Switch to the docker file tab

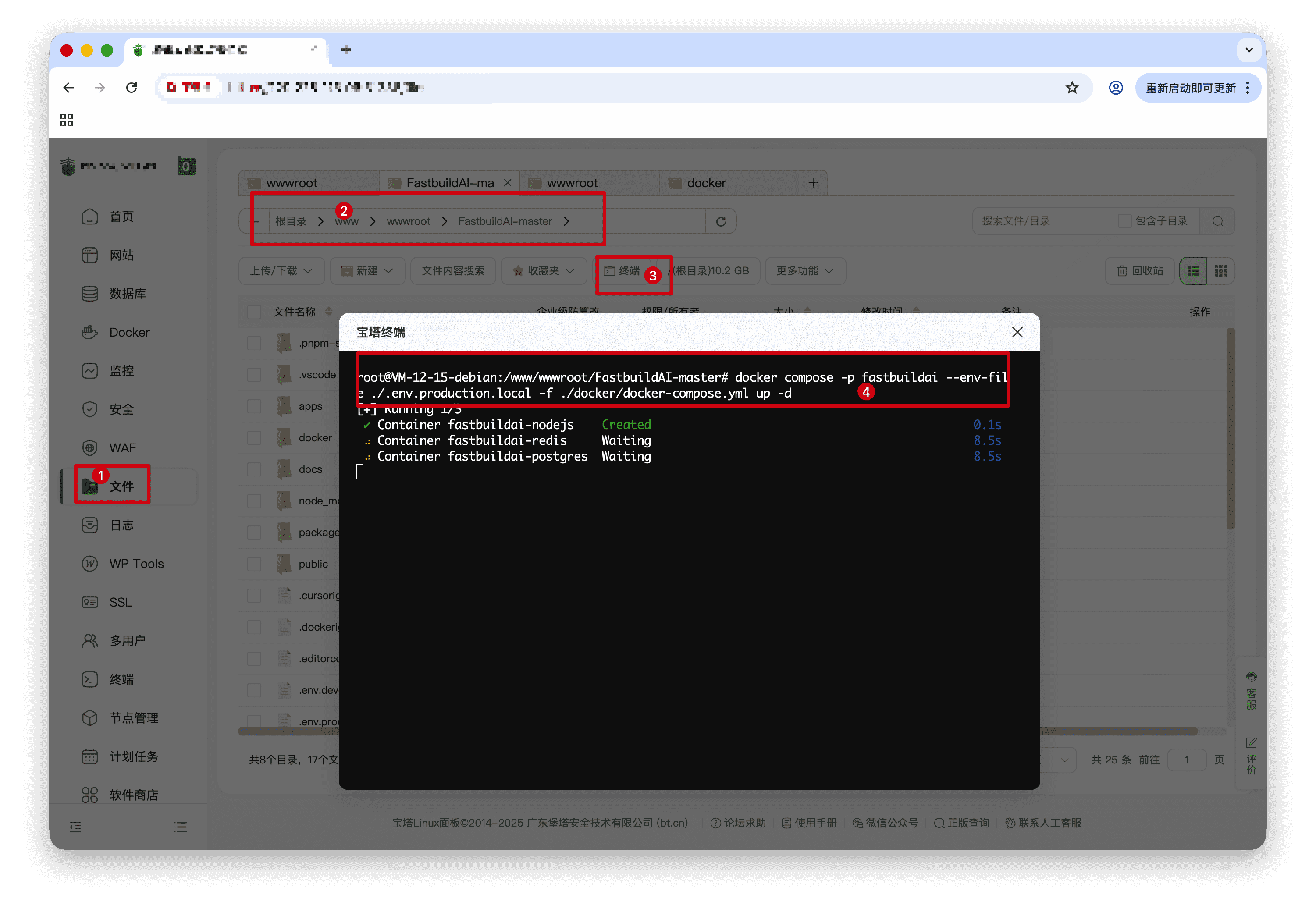[x=706, y=184]
